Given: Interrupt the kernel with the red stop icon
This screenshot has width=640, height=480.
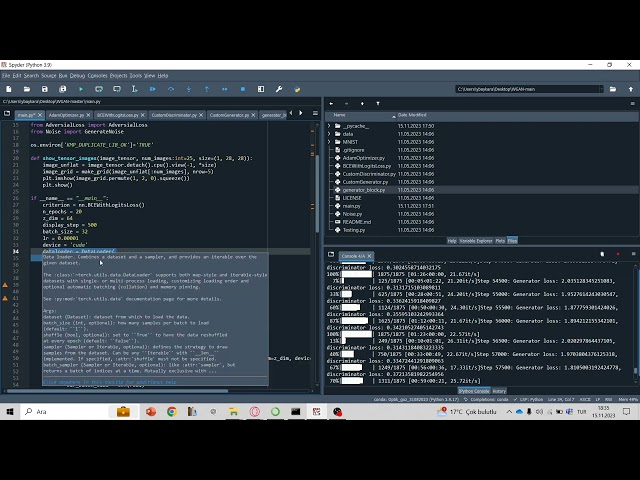Looking at the screenshot, I should [x=618, y=254].
